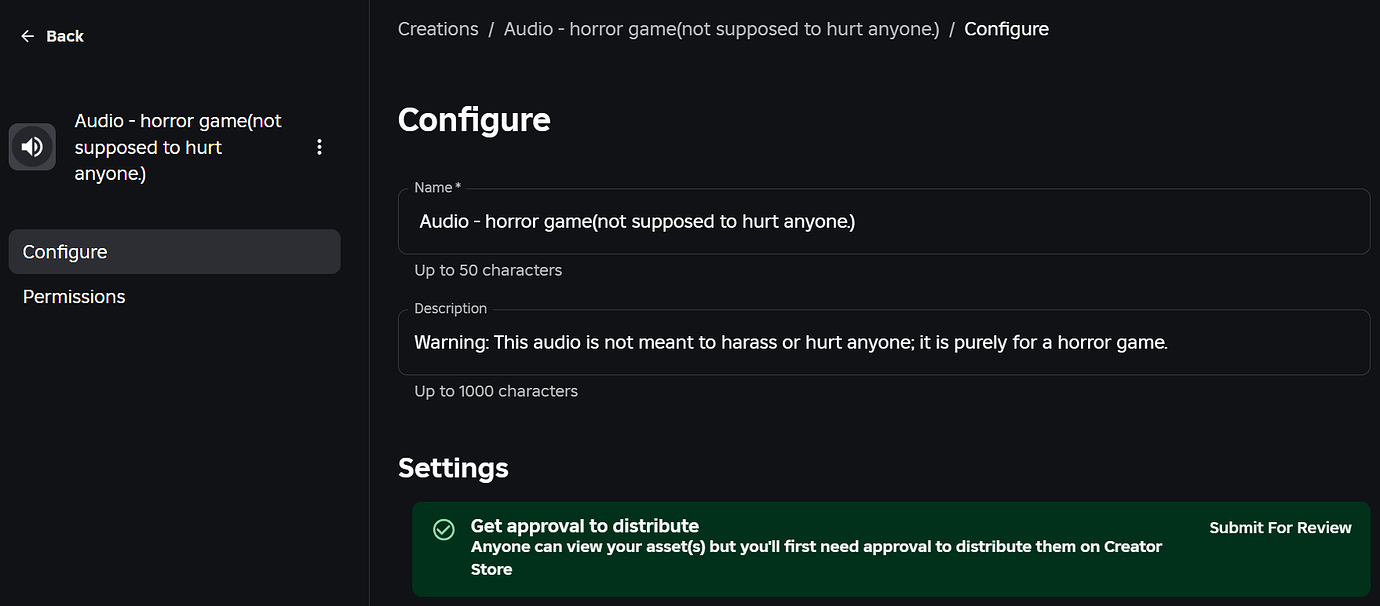Select the asset title text in the sidebar
The image size is (1380, 606).
click(x=177, y=146)
